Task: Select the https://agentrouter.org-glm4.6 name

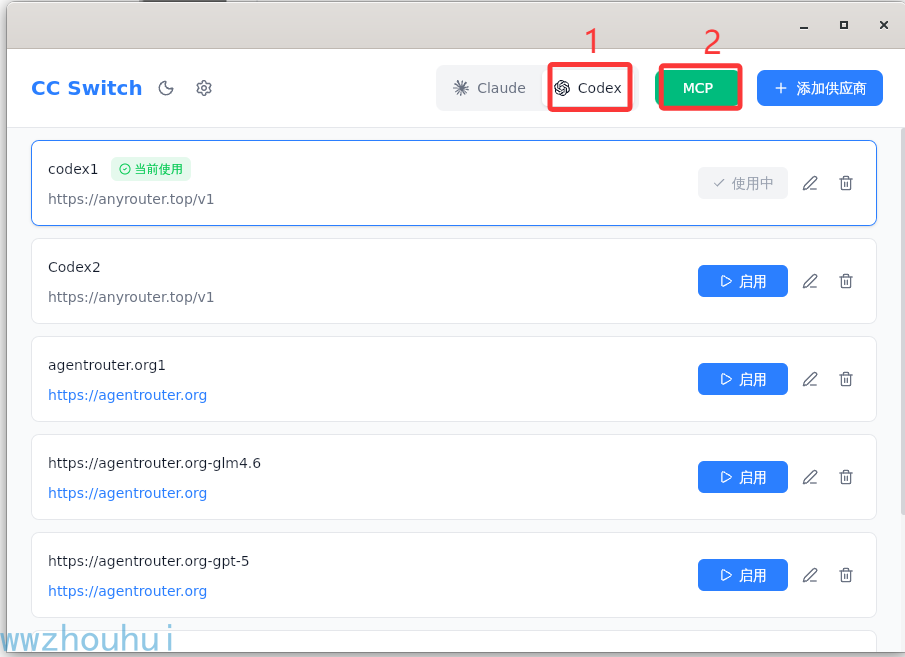Action: [x=154, y=464]
